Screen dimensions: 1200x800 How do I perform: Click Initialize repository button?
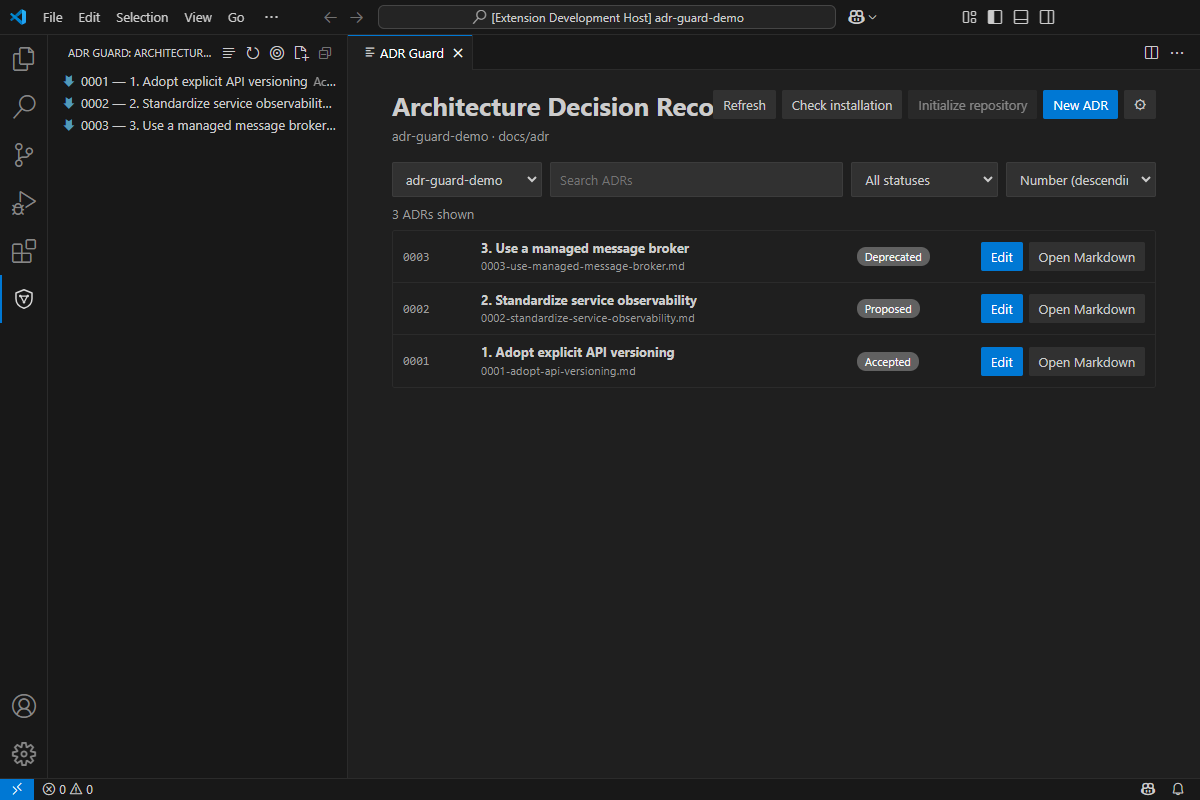tap(973, 105)
